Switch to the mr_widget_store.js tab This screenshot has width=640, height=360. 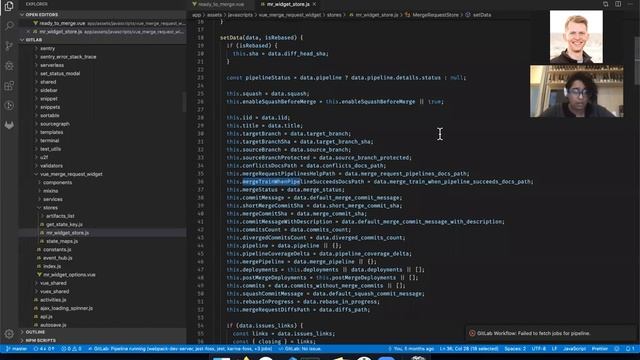(x=288, y=4)
